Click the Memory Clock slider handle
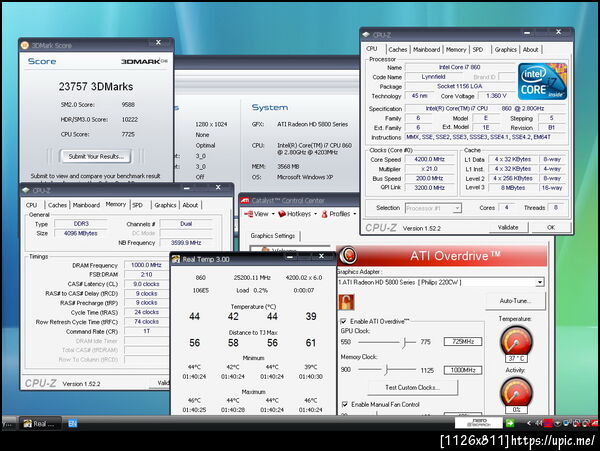600x451 pixels. [386, 370]
